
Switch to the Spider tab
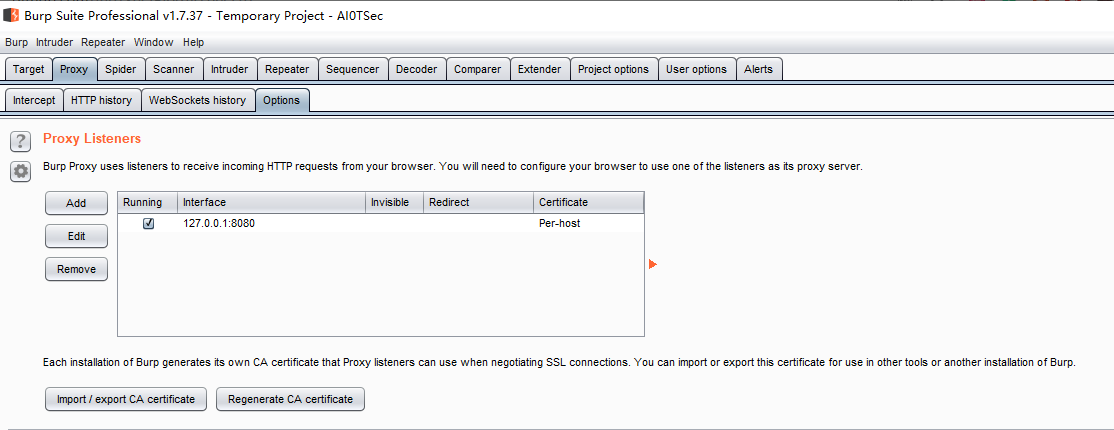coord(121,69)
